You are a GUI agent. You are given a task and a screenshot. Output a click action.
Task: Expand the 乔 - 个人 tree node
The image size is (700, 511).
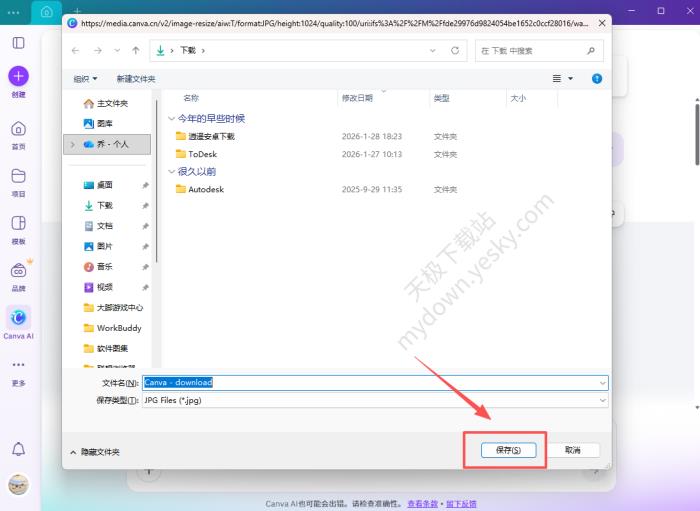click(x=72, y=144)
